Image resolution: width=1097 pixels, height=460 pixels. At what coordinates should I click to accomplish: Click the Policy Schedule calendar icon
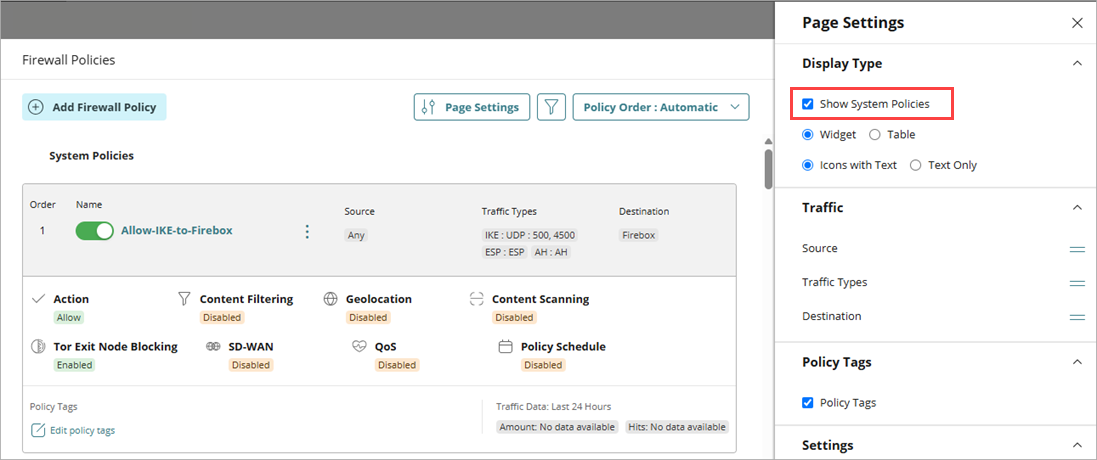click(505, 347)
